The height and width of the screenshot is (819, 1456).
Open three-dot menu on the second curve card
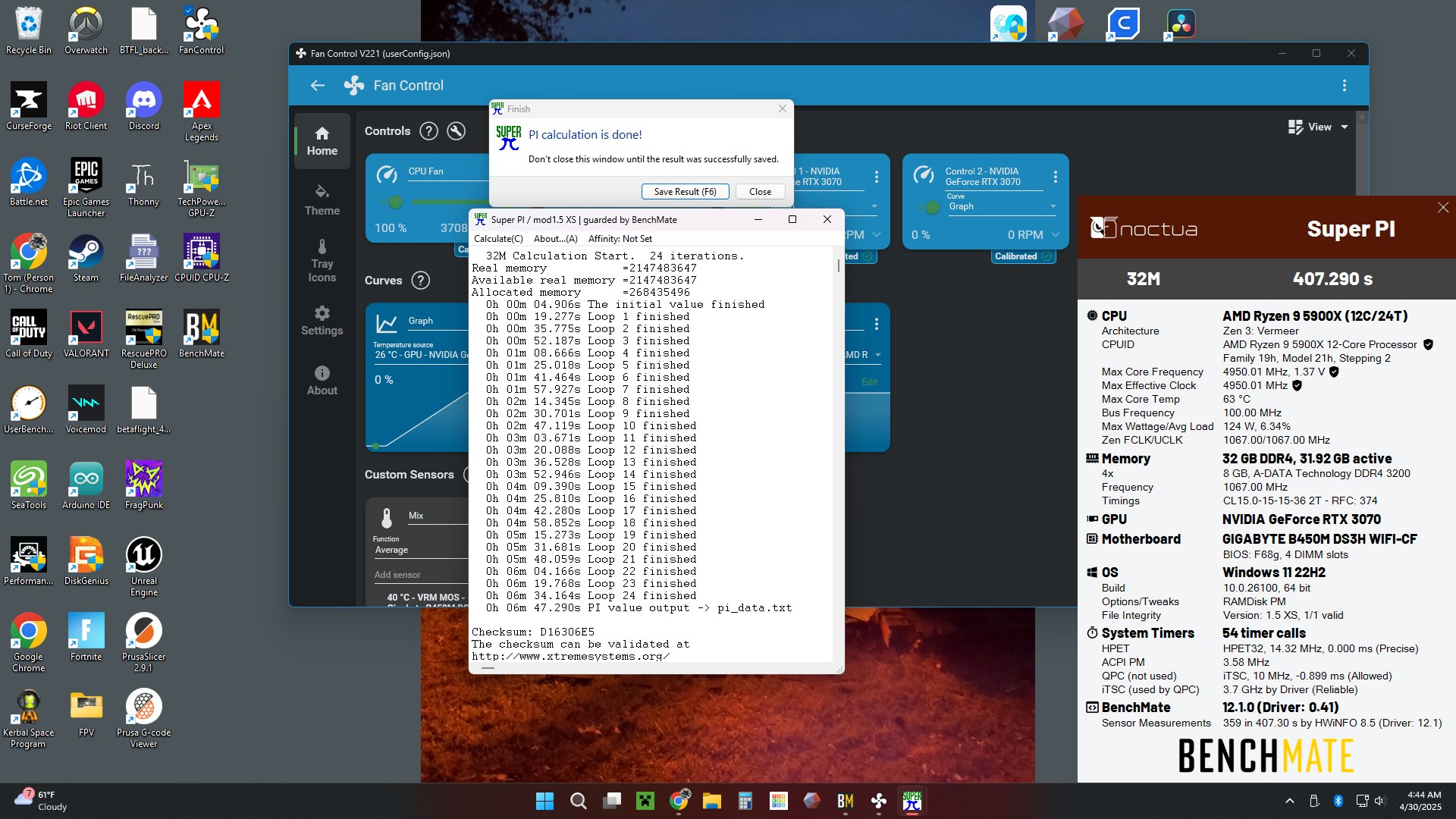click(876, 324)
